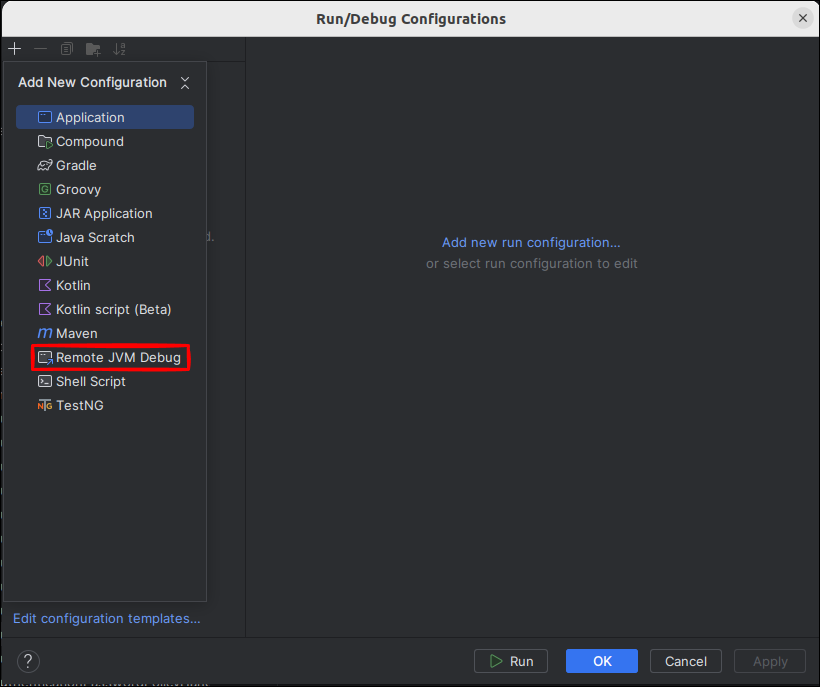Click the Remove Configuration minus icon
The width and height of the screenshot is (820, 687).
tap(40, 49)
